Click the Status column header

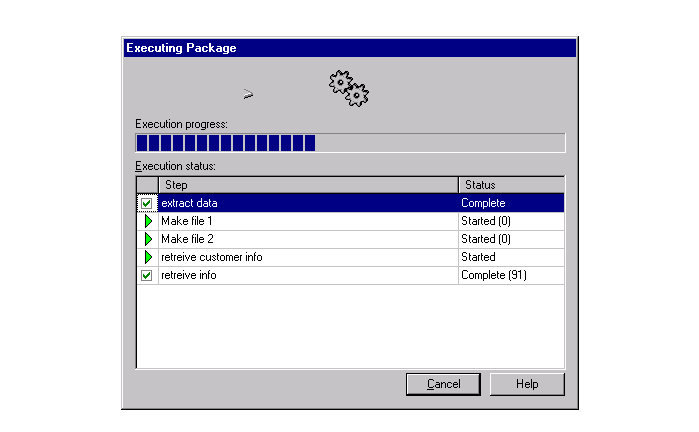point(511,185)
